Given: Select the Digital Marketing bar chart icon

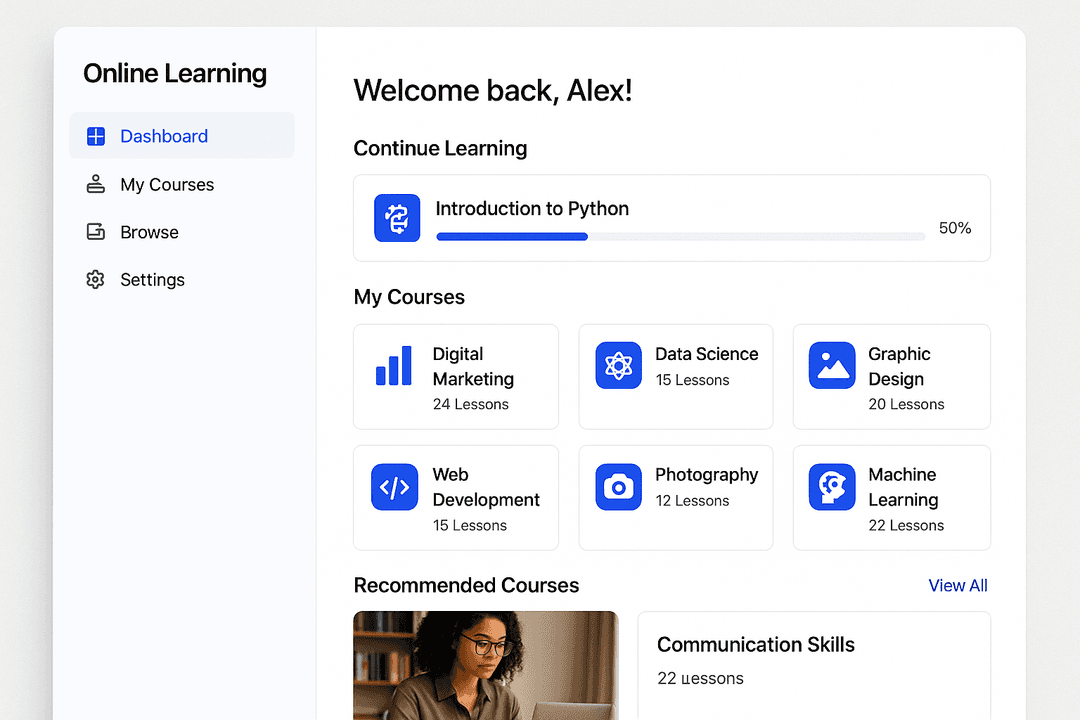Looking at the screenshot, I should click(x=393, y=366).
